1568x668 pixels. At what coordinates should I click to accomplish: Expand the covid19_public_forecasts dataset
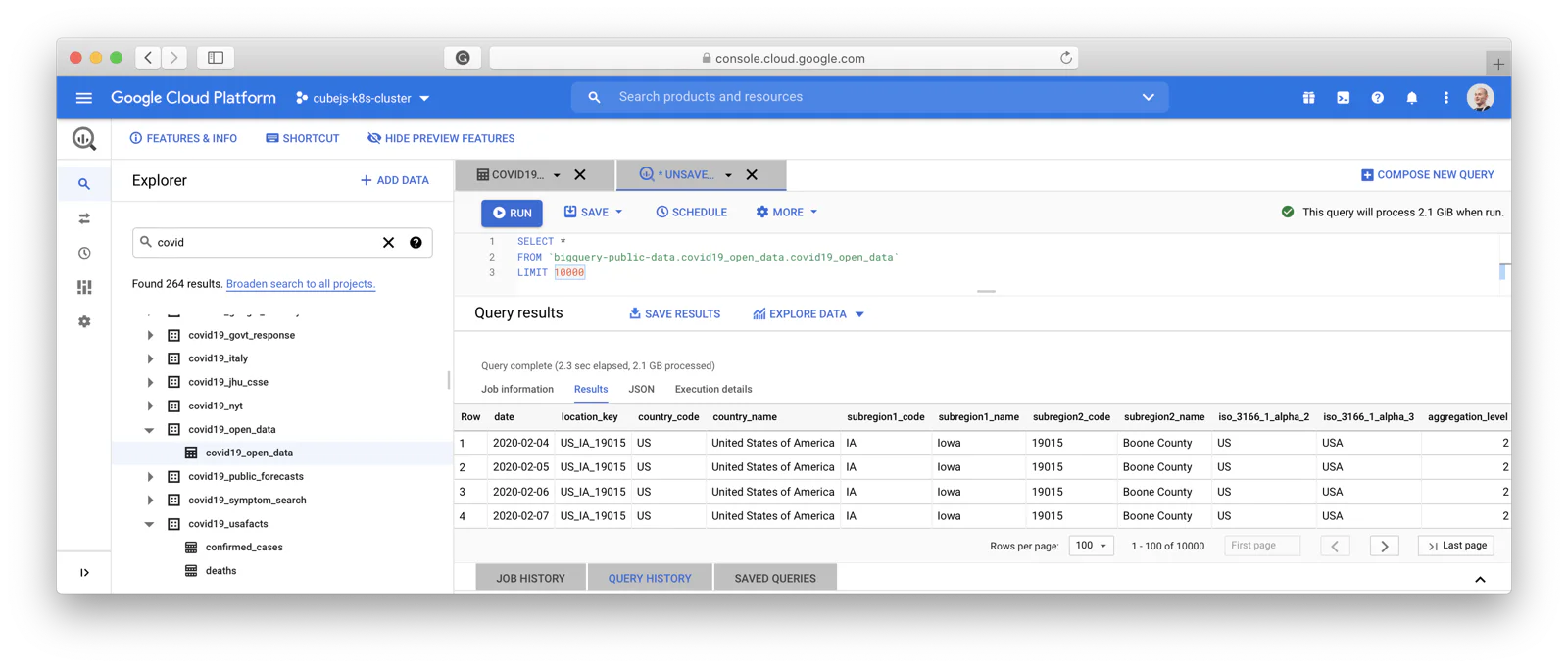[150, 477]
